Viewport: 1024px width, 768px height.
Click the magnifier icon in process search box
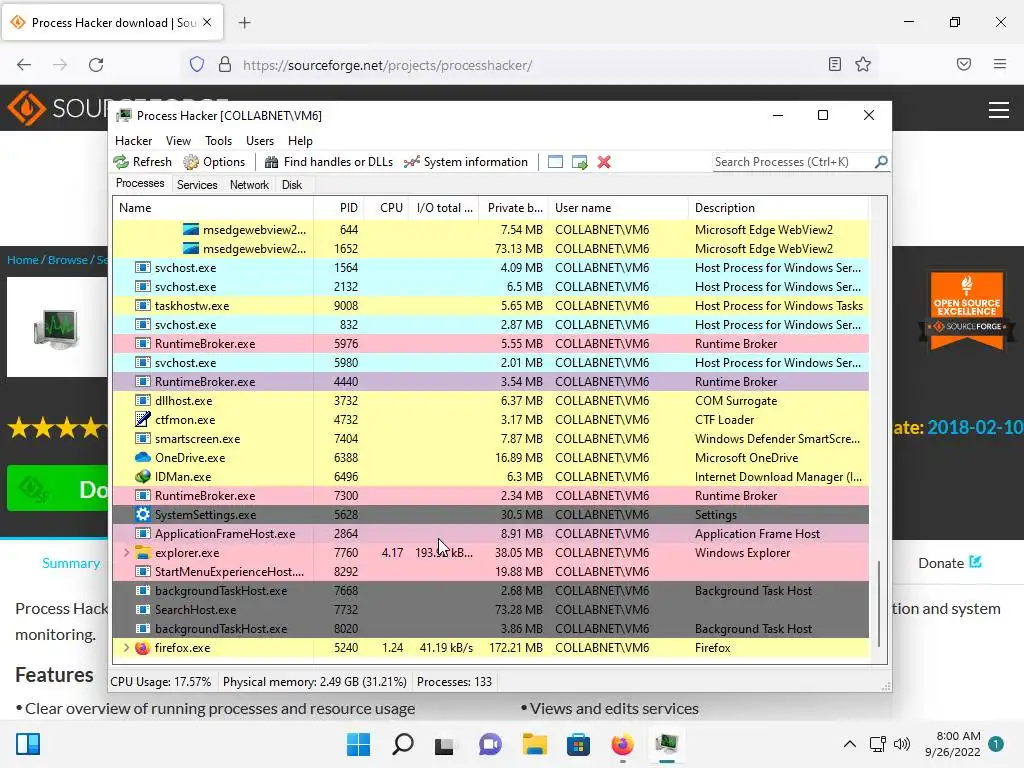(881, 161)
